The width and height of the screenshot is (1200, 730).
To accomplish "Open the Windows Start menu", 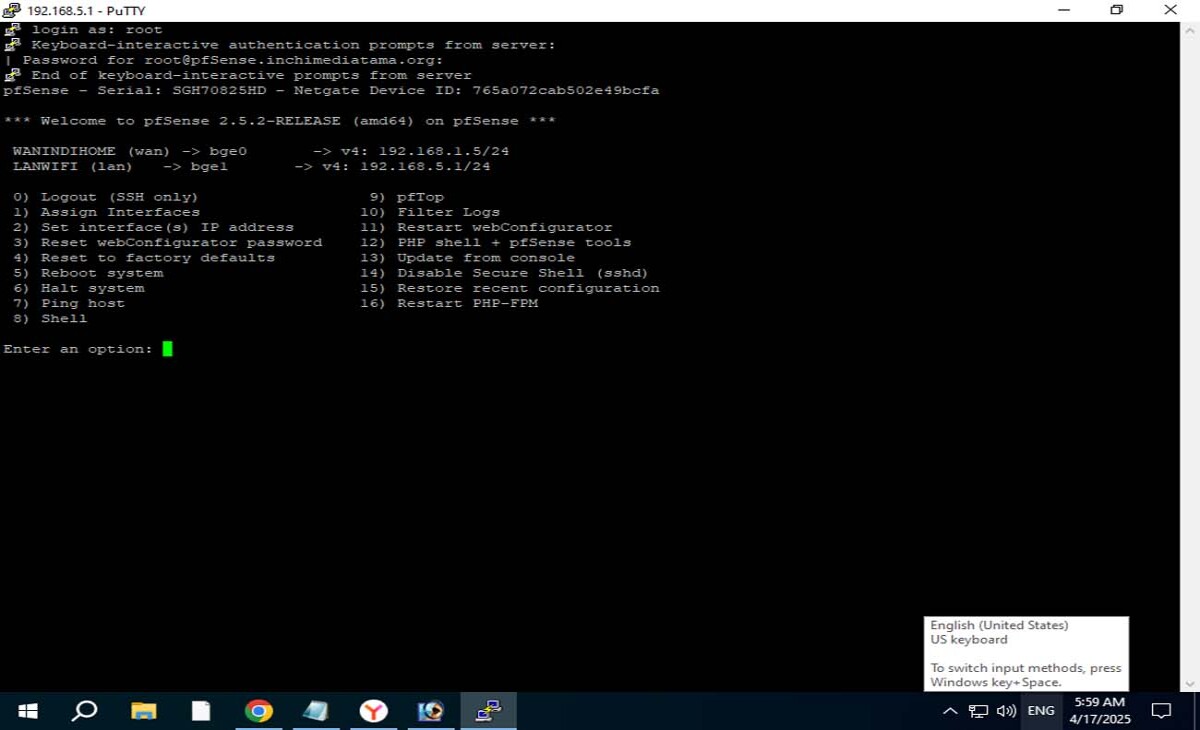I will 28,711.
